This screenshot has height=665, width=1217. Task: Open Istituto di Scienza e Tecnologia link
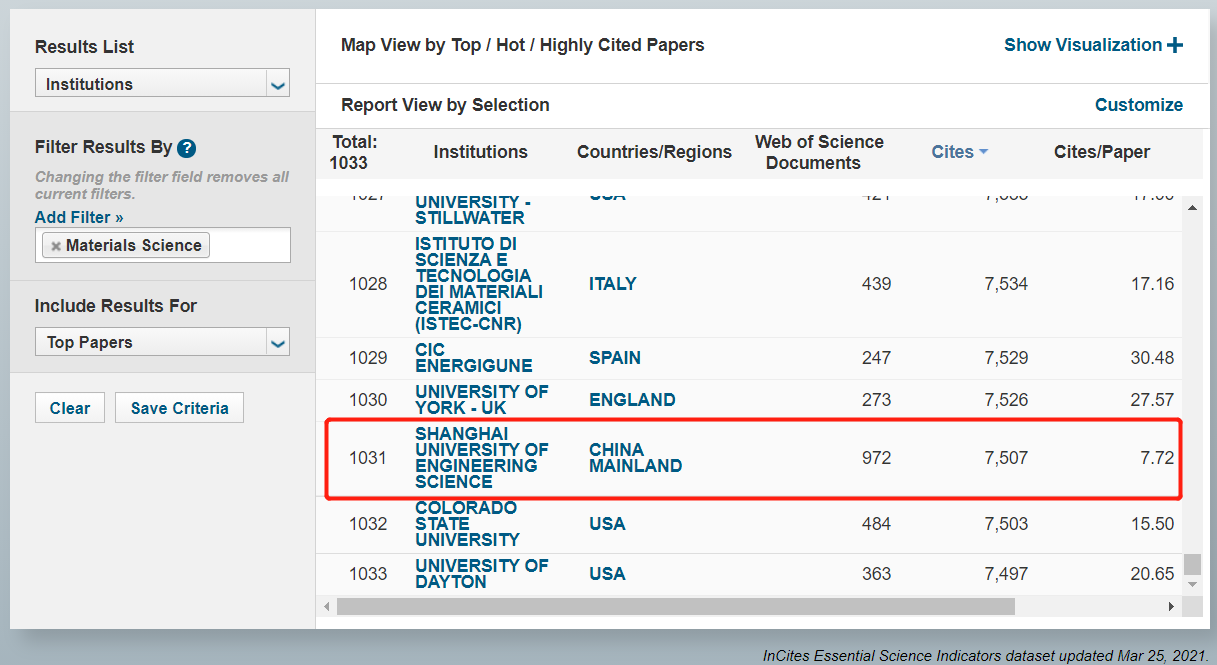[x=479, y=284]
